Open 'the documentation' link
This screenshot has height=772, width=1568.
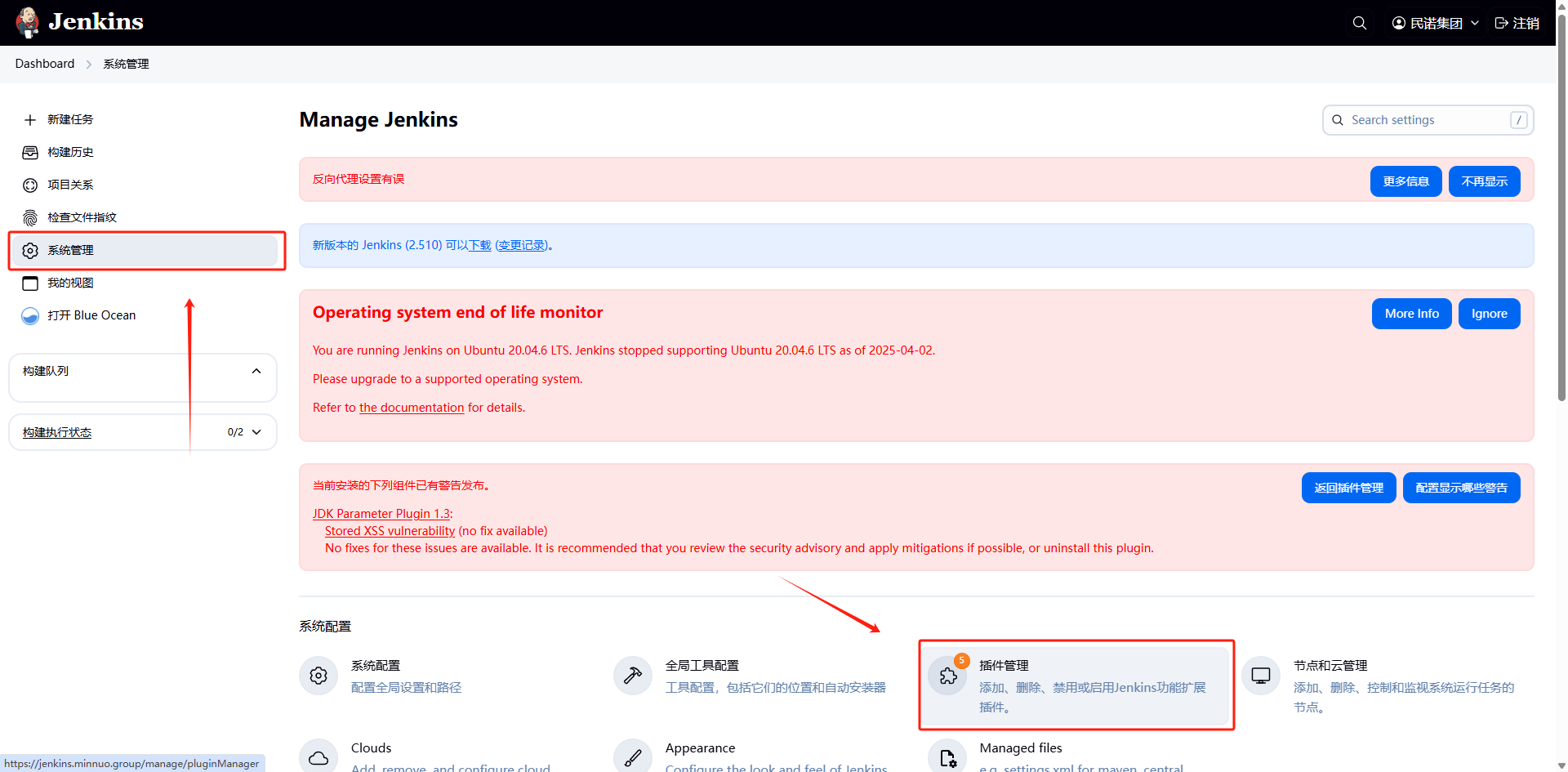tap(412, 408)
